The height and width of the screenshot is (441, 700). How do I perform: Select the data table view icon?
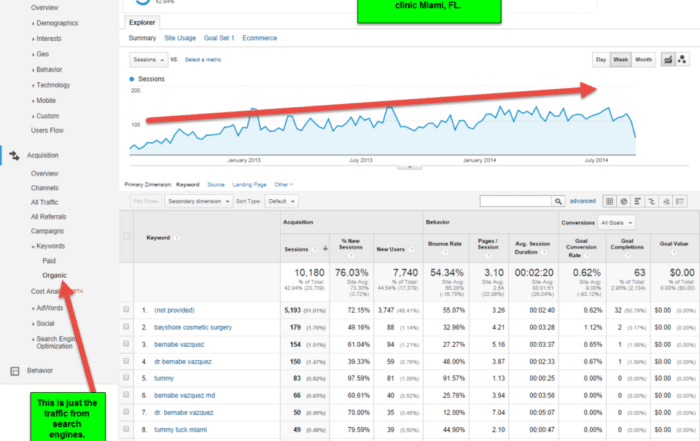pos(611,201)
